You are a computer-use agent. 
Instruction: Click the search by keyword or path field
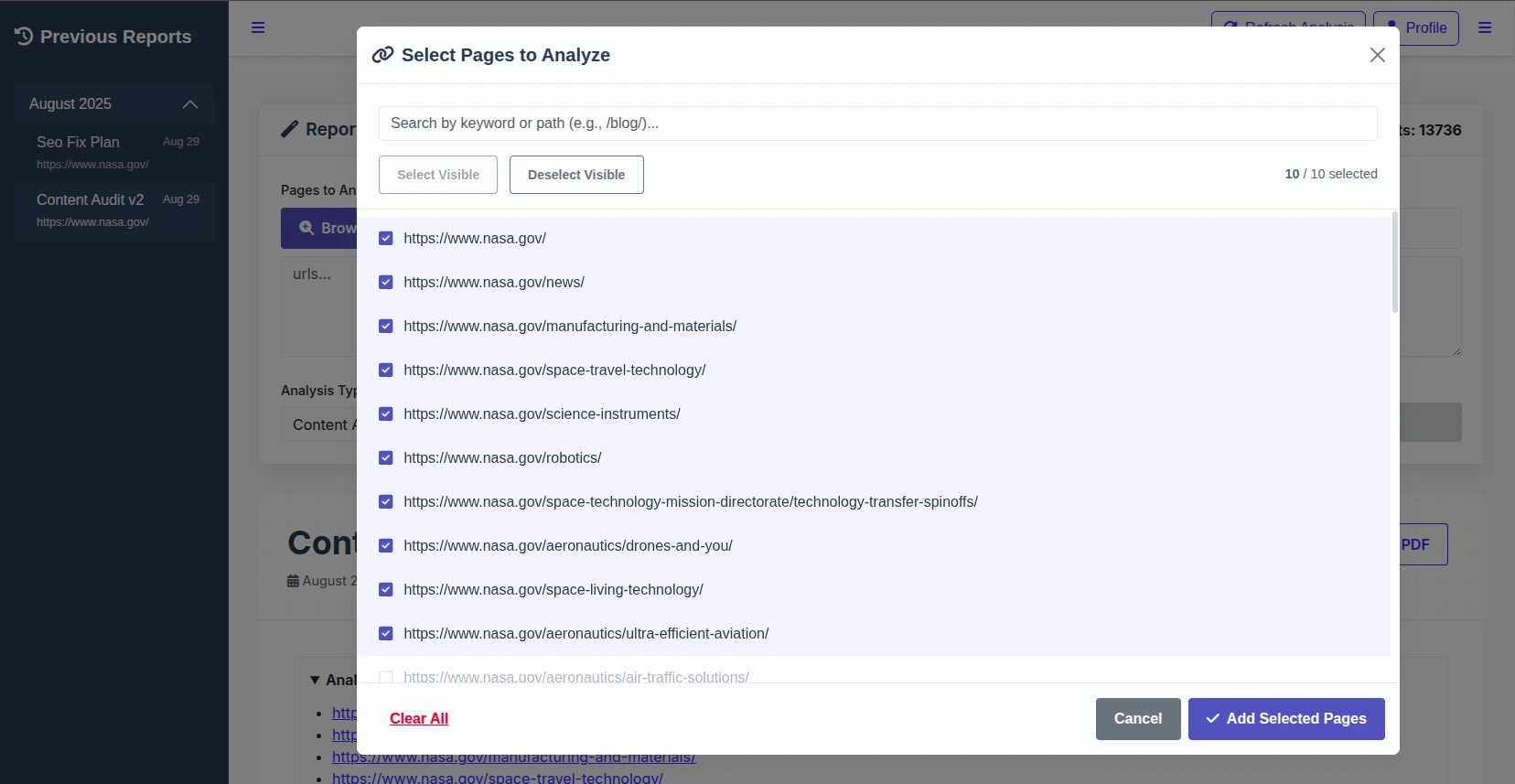tap(878, 124)
